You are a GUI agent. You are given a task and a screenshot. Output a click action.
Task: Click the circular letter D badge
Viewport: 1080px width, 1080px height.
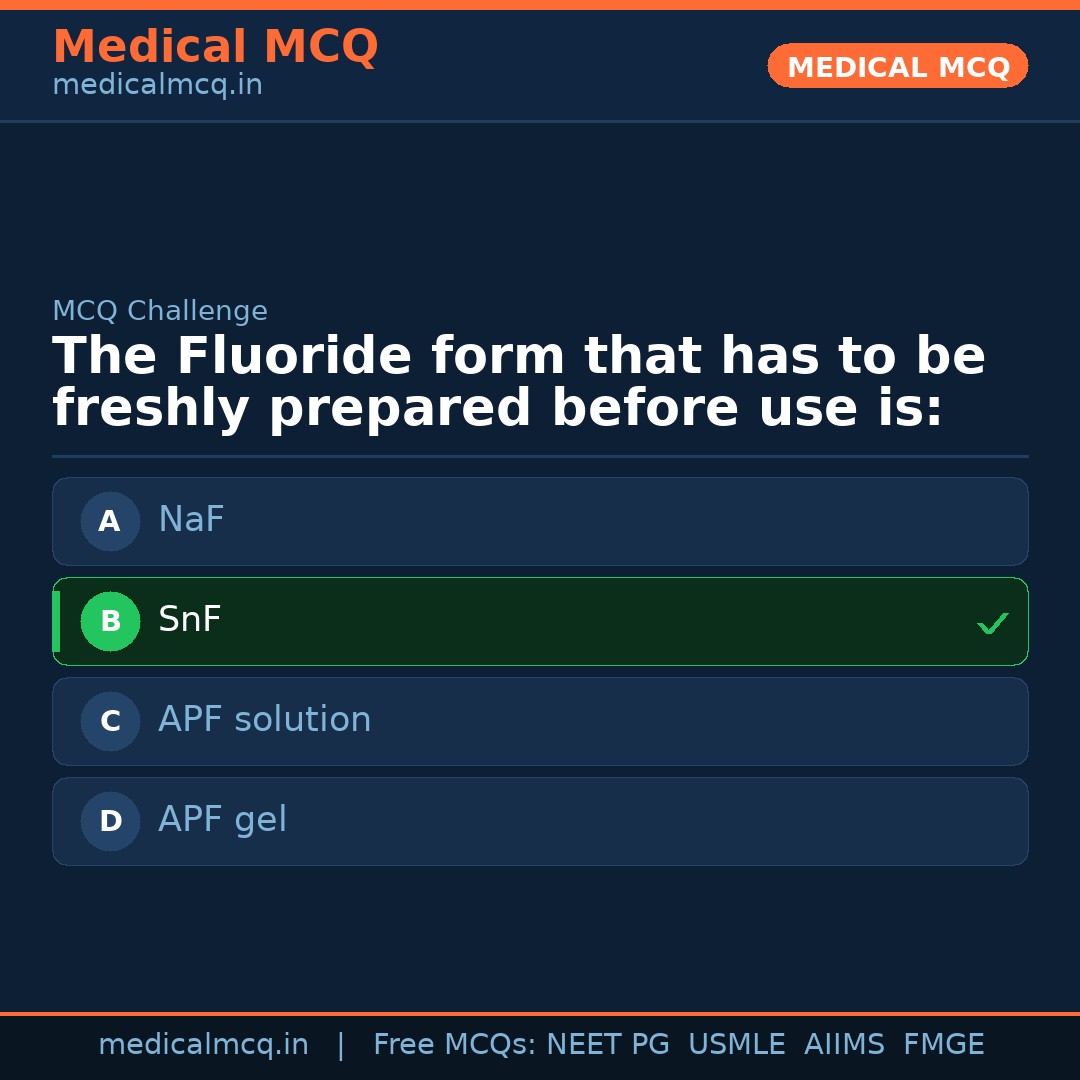point(110,821)
